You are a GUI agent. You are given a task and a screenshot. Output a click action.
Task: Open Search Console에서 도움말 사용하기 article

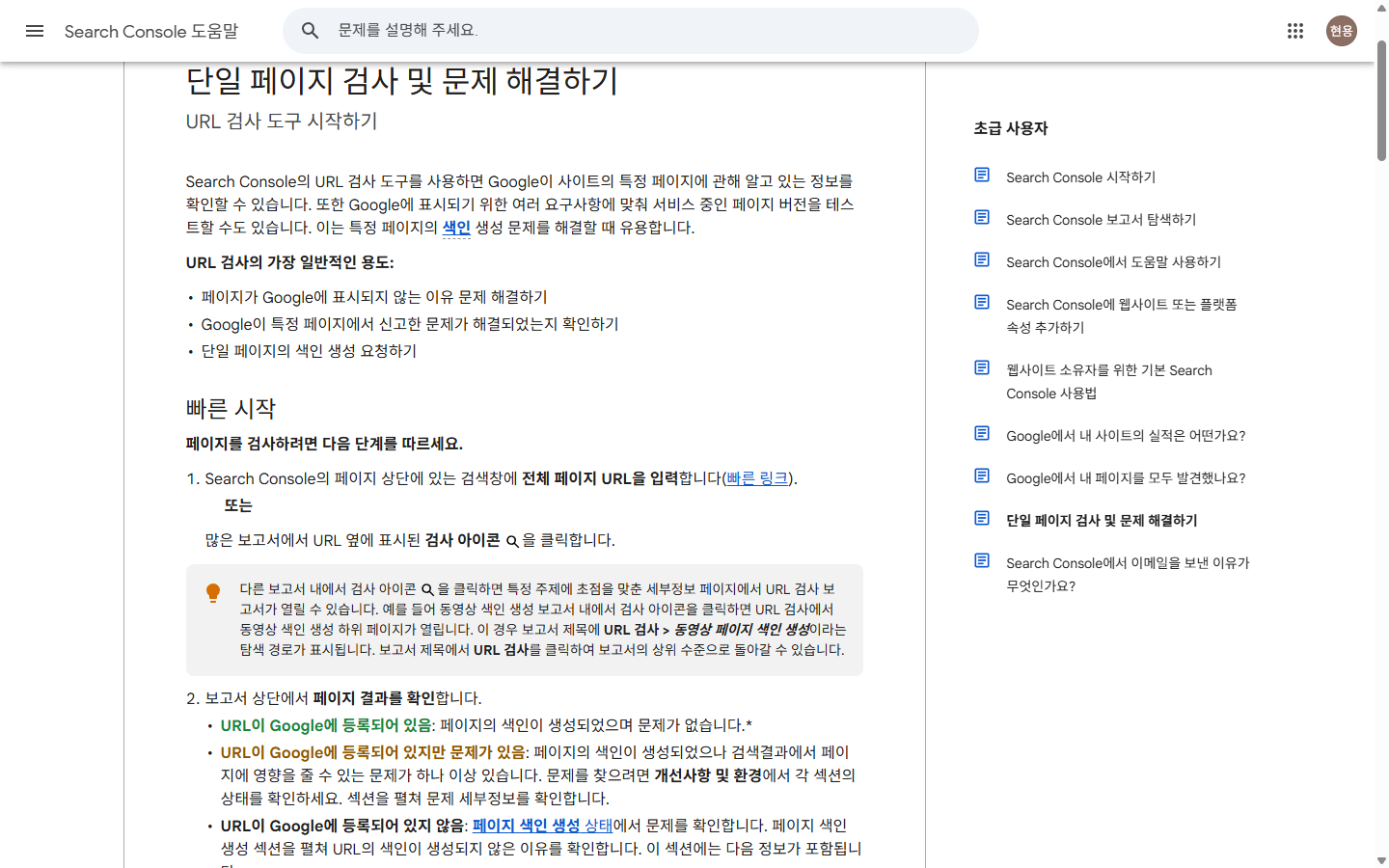click(x=1113, y=262)
